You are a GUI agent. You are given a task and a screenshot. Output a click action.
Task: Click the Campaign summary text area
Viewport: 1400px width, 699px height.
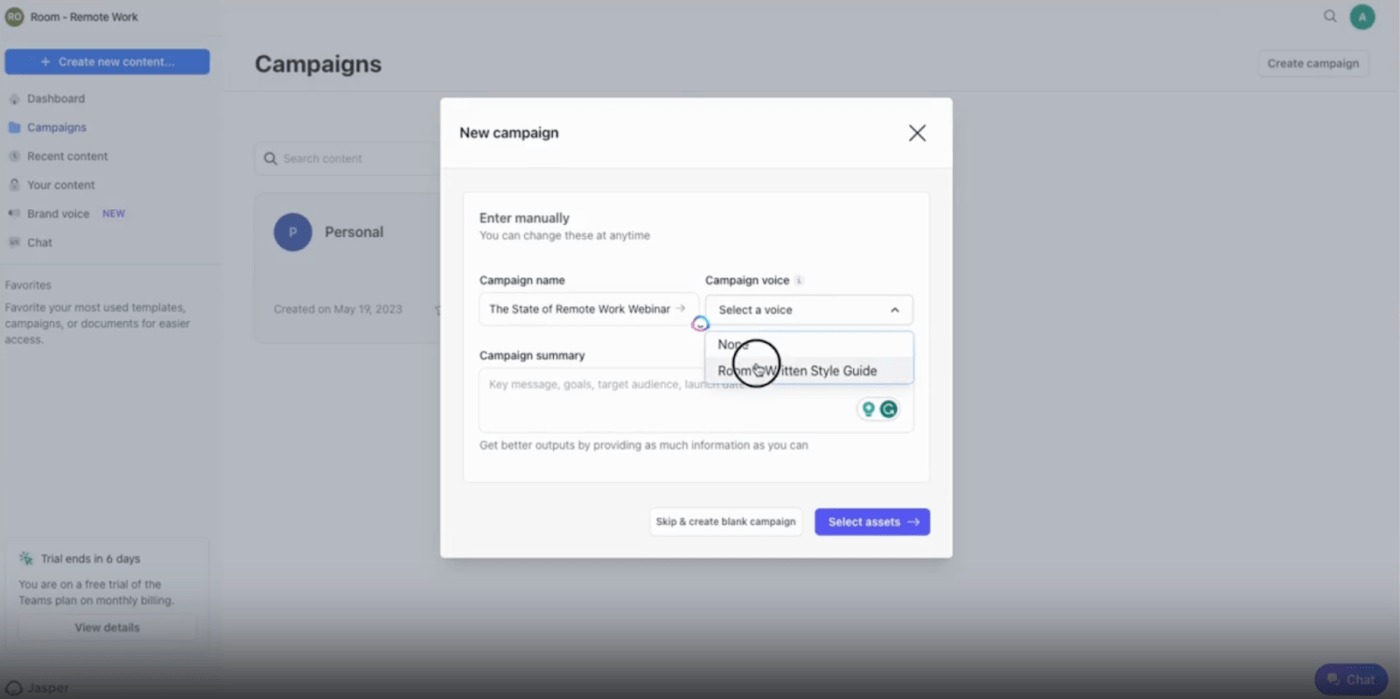(x=696, y=400)
